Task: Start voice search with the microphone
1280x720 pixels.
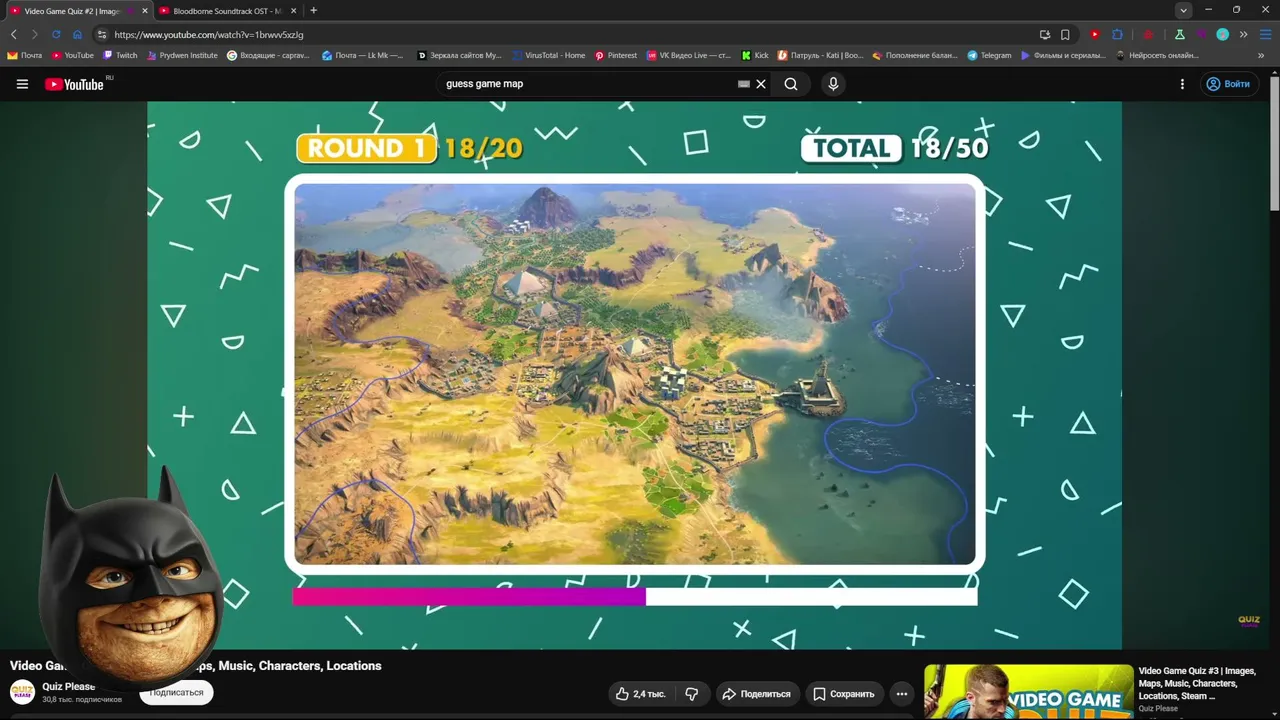Action: click(x=833, y=84)
